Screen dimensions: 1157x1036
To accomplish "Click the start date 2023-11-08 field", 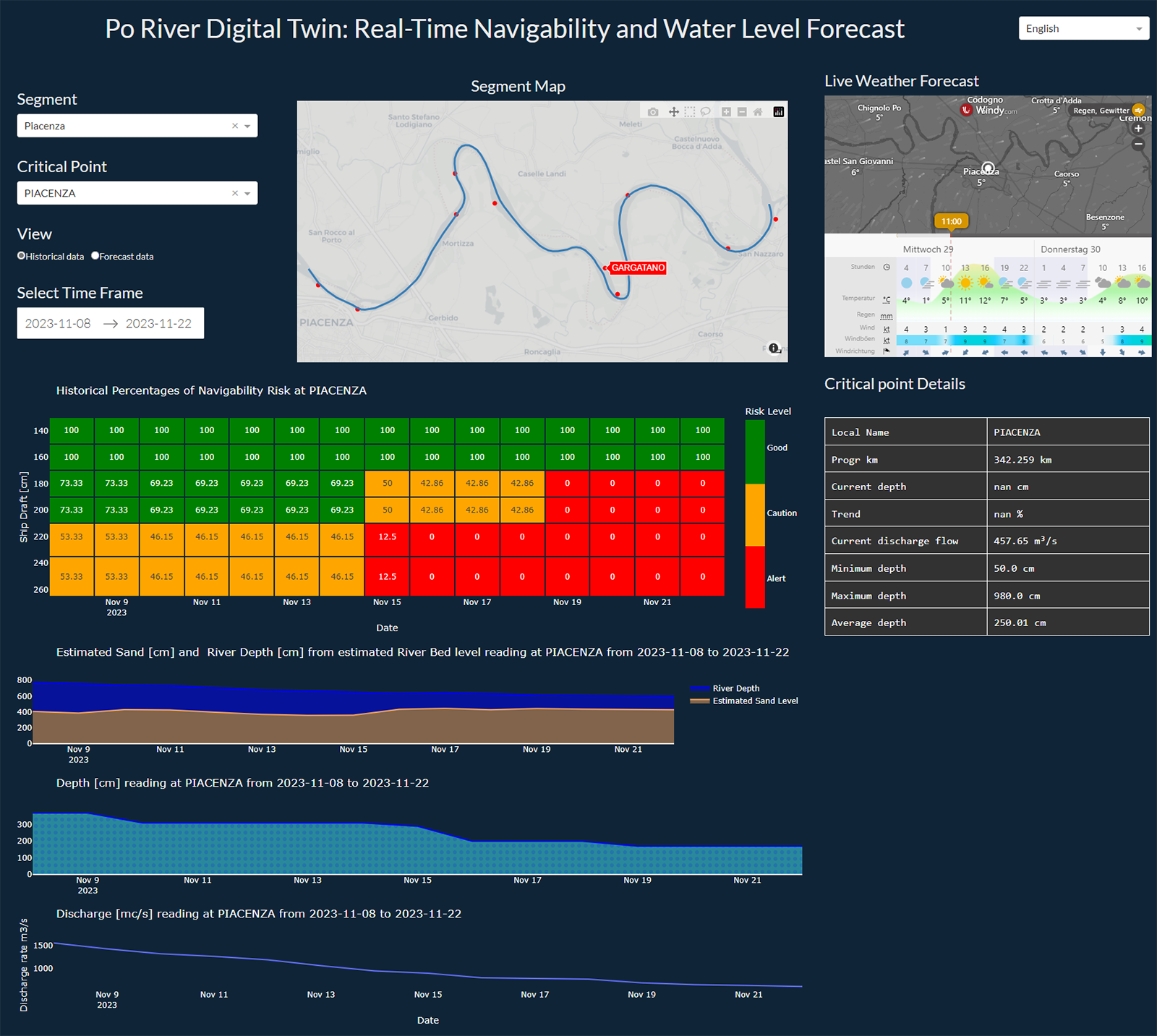I will pyautogui.click(x=58, y=323).
